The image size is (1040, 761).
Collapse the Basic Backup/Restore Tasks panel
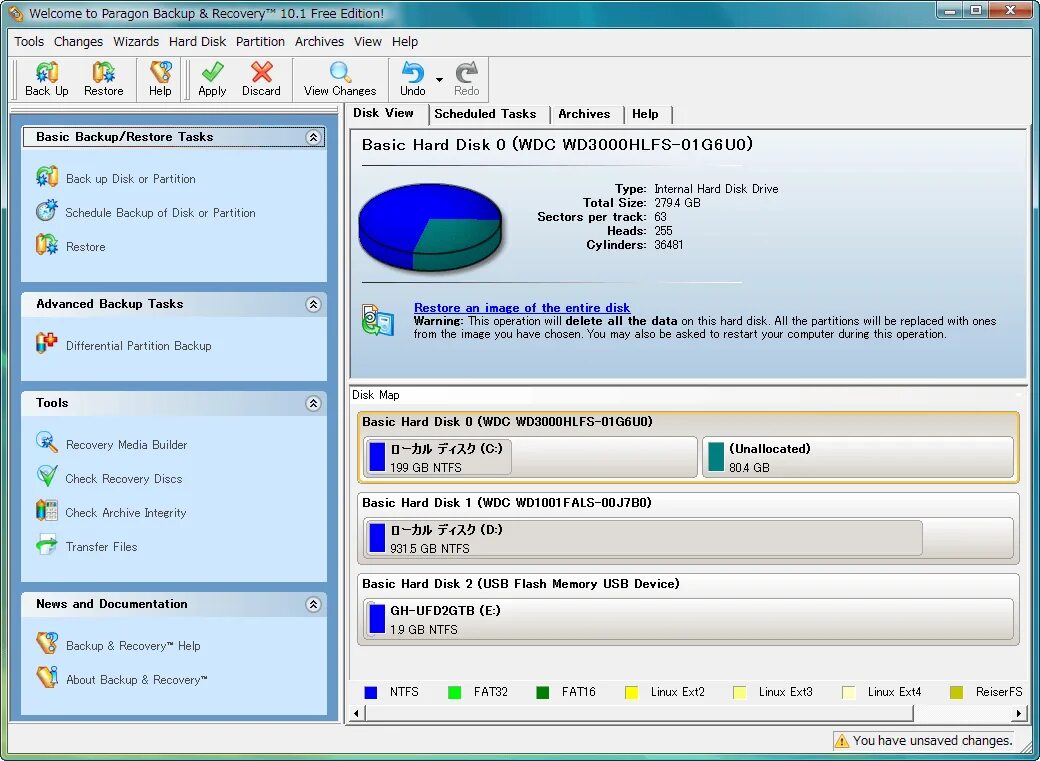[x=313, y=137]
